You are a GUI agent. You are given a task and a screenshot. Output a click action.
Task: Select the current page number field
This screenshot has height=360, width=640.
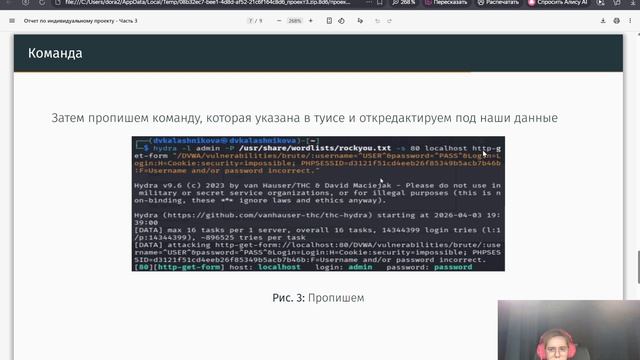[x=250, y=21]
